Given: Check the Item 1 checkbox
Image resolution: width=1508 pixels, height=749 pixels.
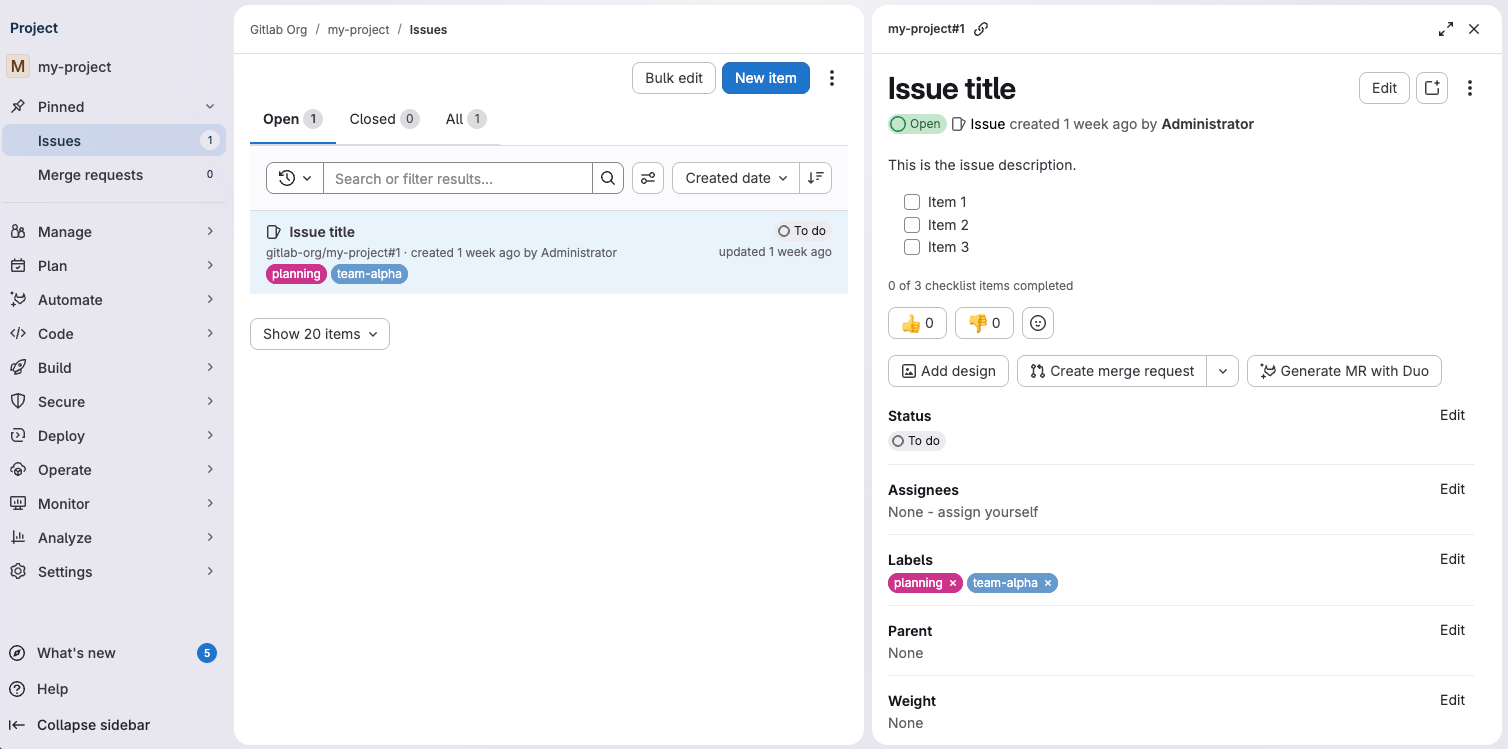Looking at the screenshot, I should coord(912,202).
